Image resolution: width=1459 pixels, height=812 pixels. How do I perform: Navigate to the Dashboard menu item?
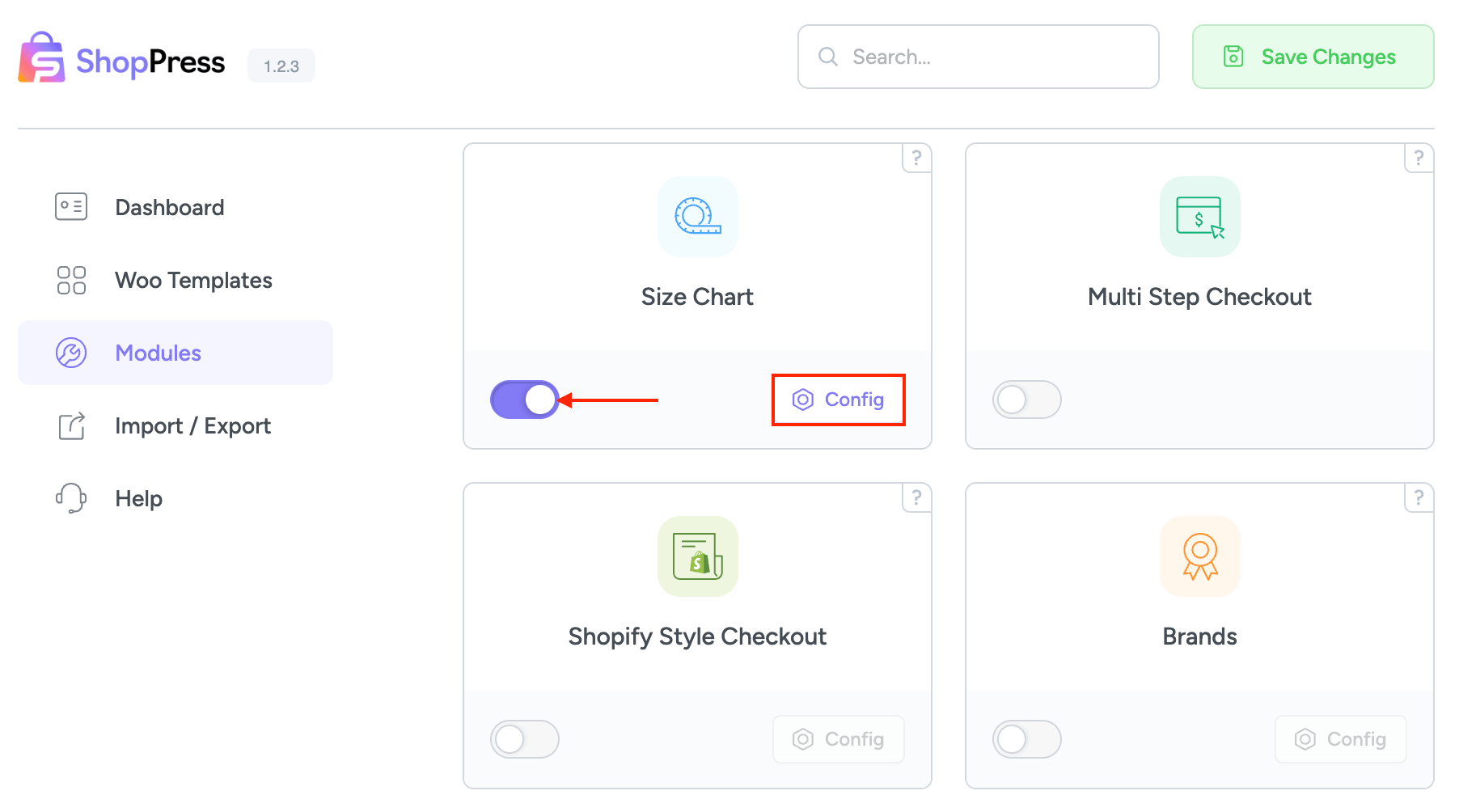click(169, 207)
